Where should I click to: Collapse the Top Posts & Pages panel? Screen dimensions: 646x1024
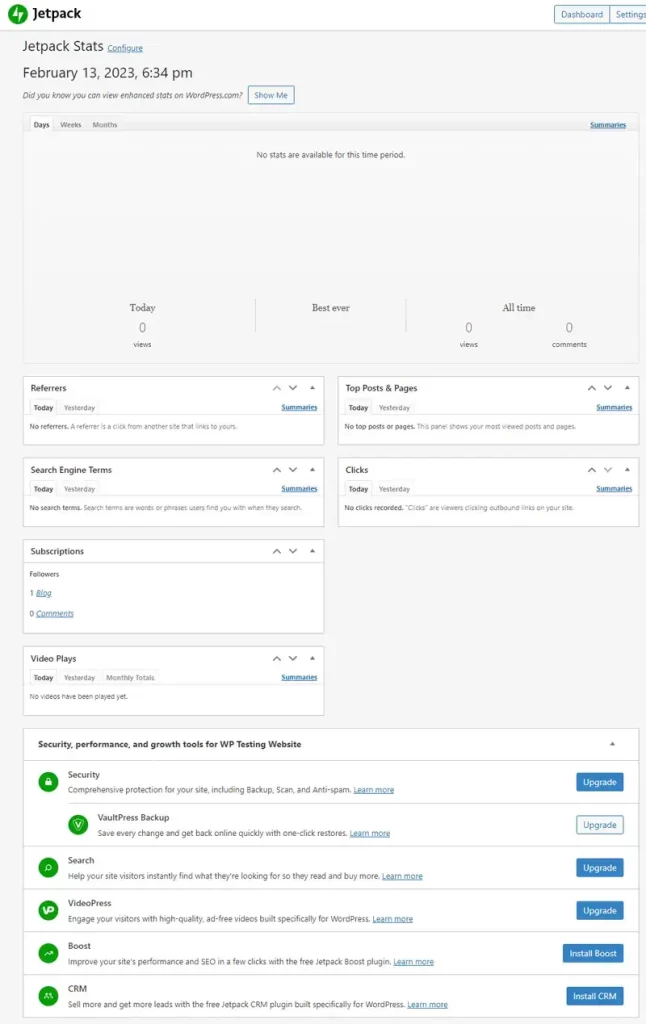[627, 388]
